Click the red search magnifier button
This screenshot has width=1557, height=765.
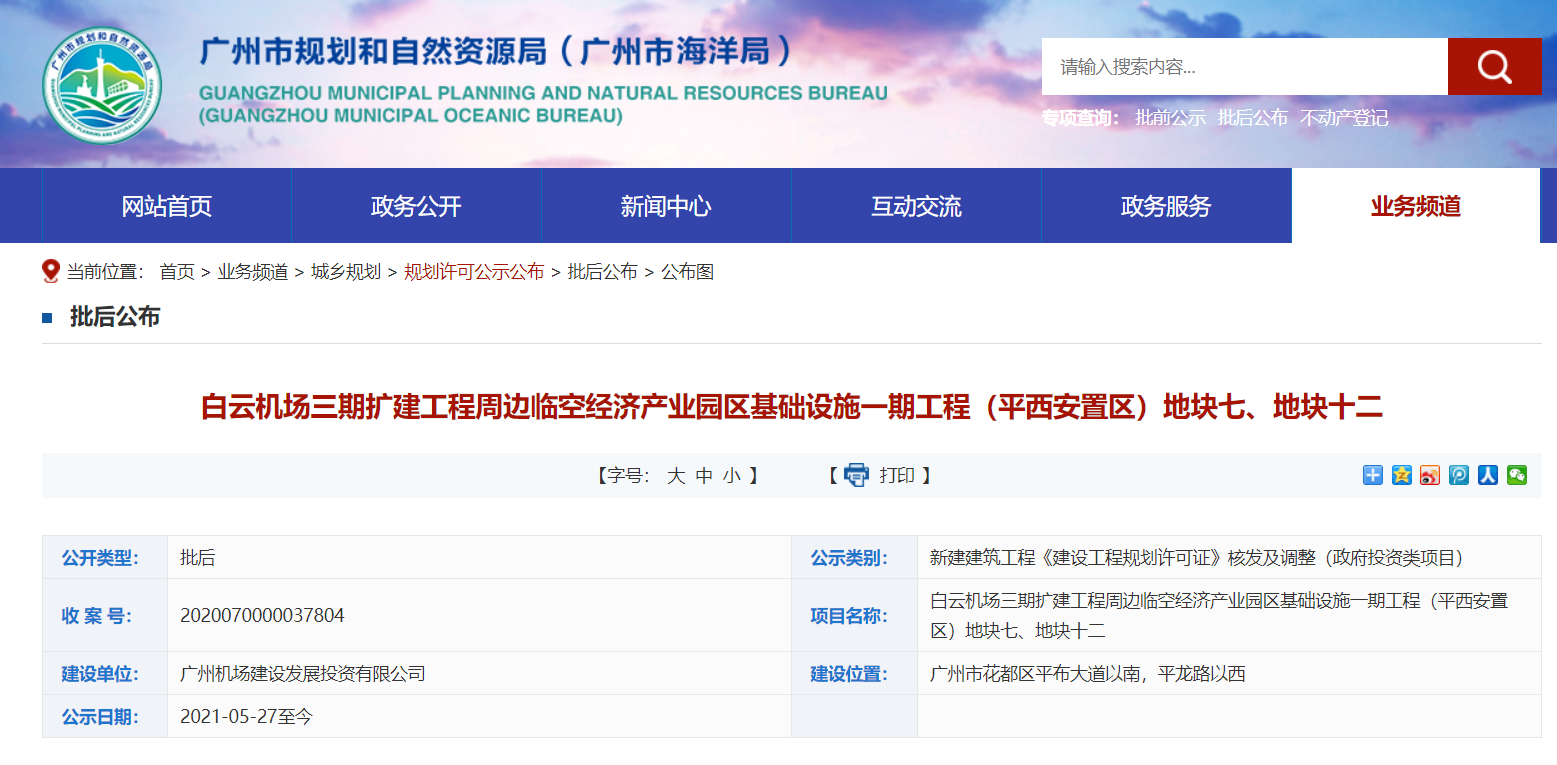pos(1494,67)
